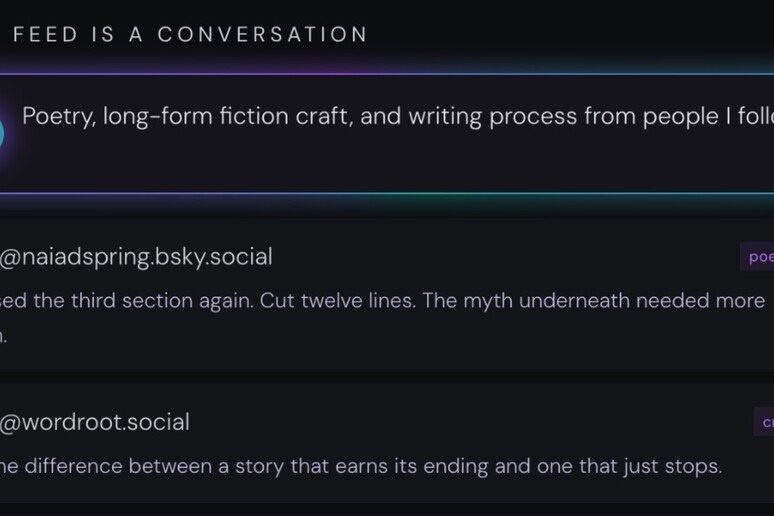Open the @naiadspring.bsky.social profile link

[x=136, y=257]
